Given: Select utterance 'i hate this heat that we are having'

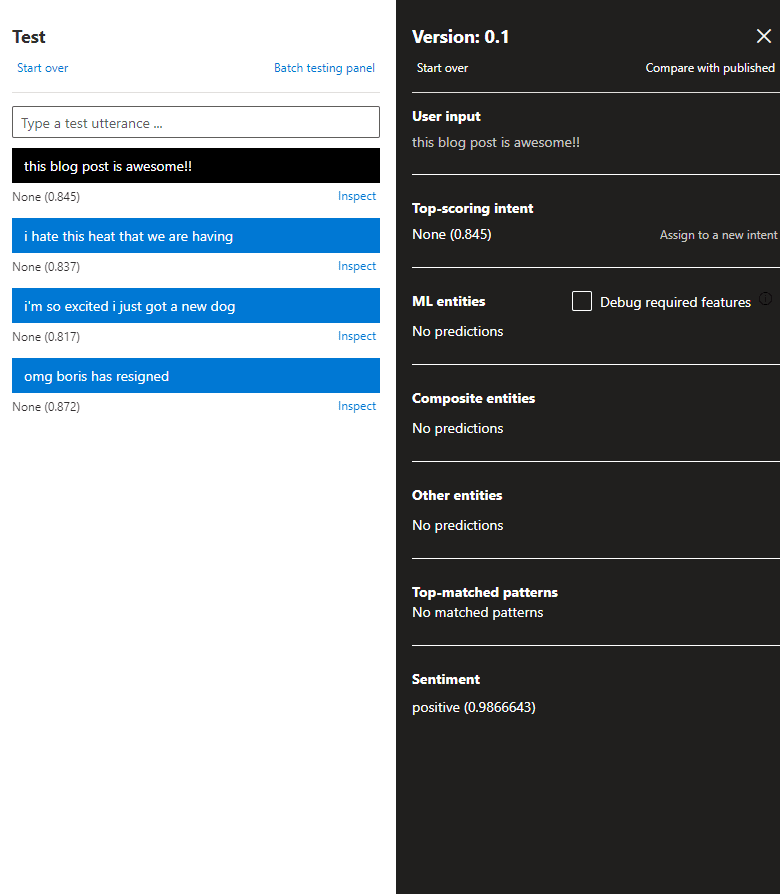Looking at the screenshot, I should click(196, 235).
